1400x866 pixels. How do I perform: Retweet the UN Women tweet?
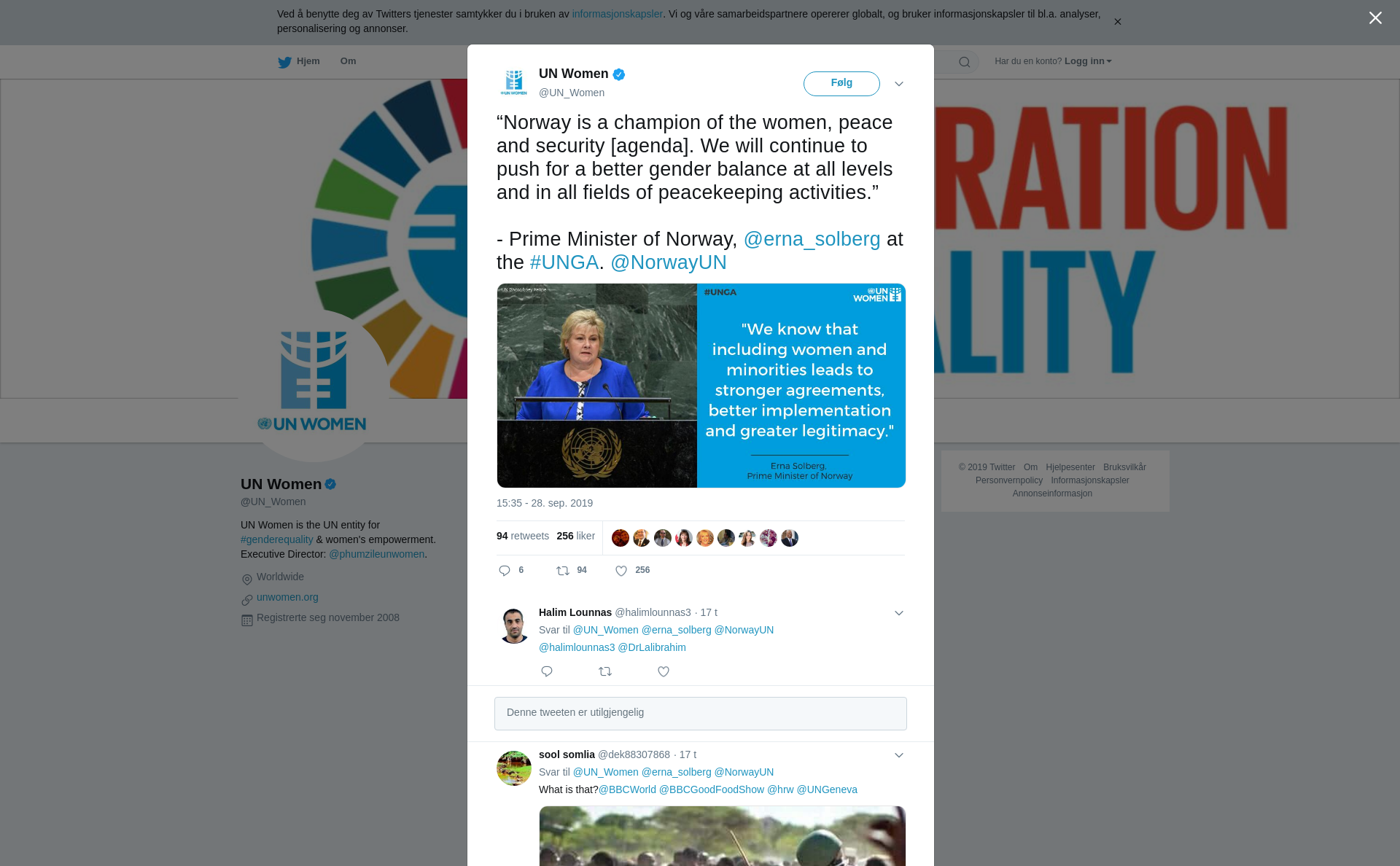563,571
